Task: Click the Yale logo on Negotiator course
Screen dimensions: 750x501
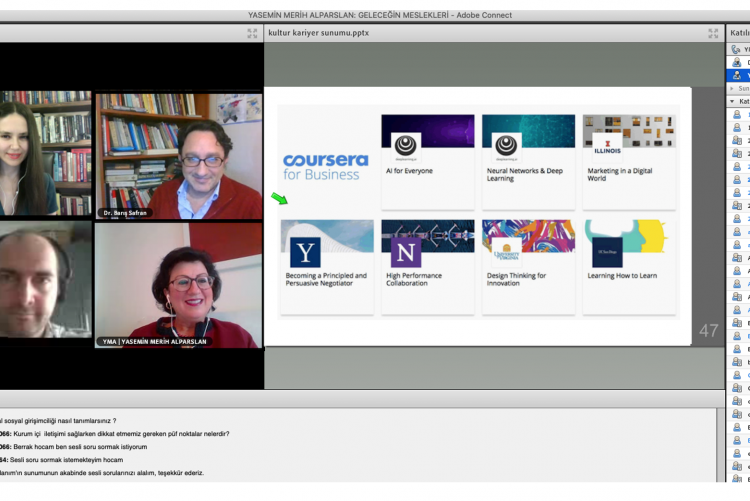Action: point(305,252)
